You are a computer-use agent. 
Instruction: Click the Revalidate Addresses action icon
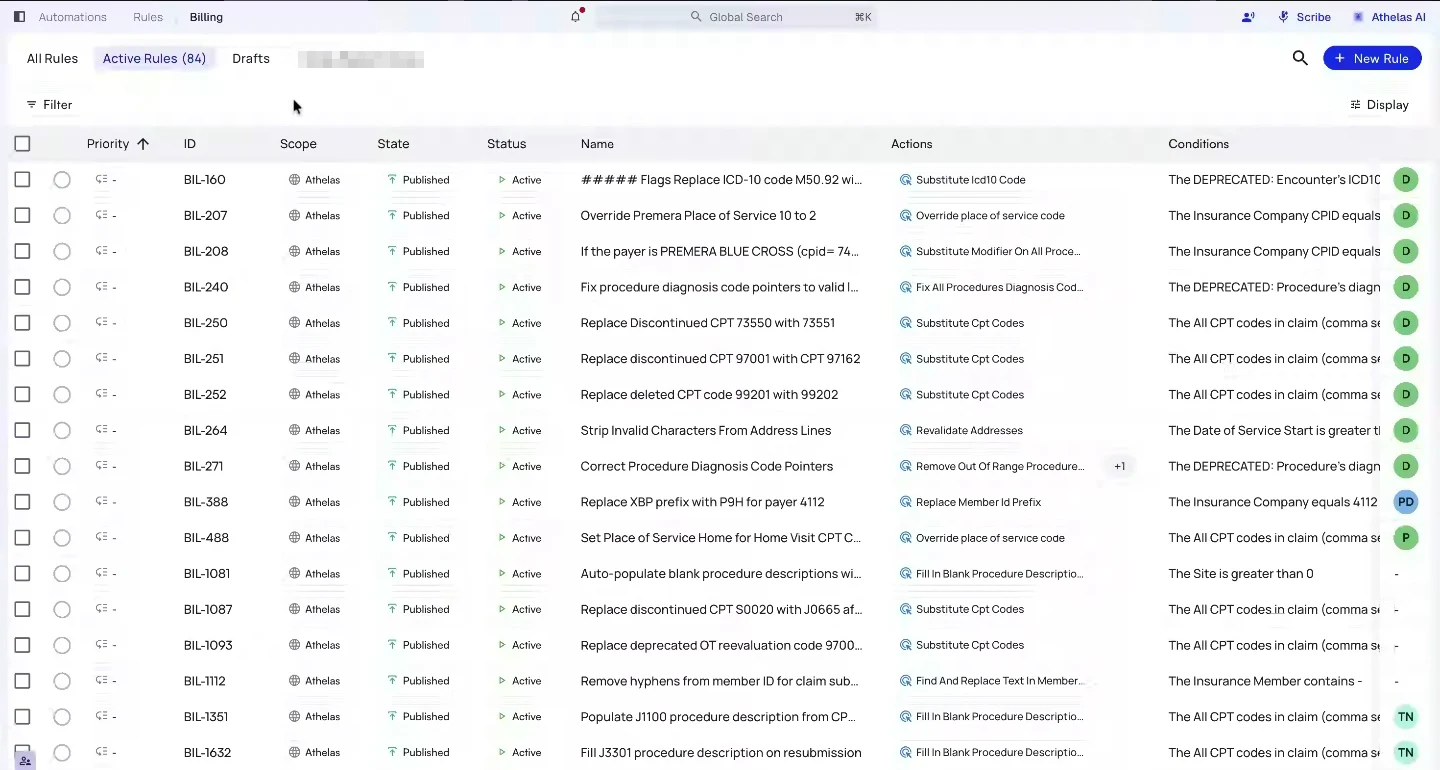click(906, 430)
